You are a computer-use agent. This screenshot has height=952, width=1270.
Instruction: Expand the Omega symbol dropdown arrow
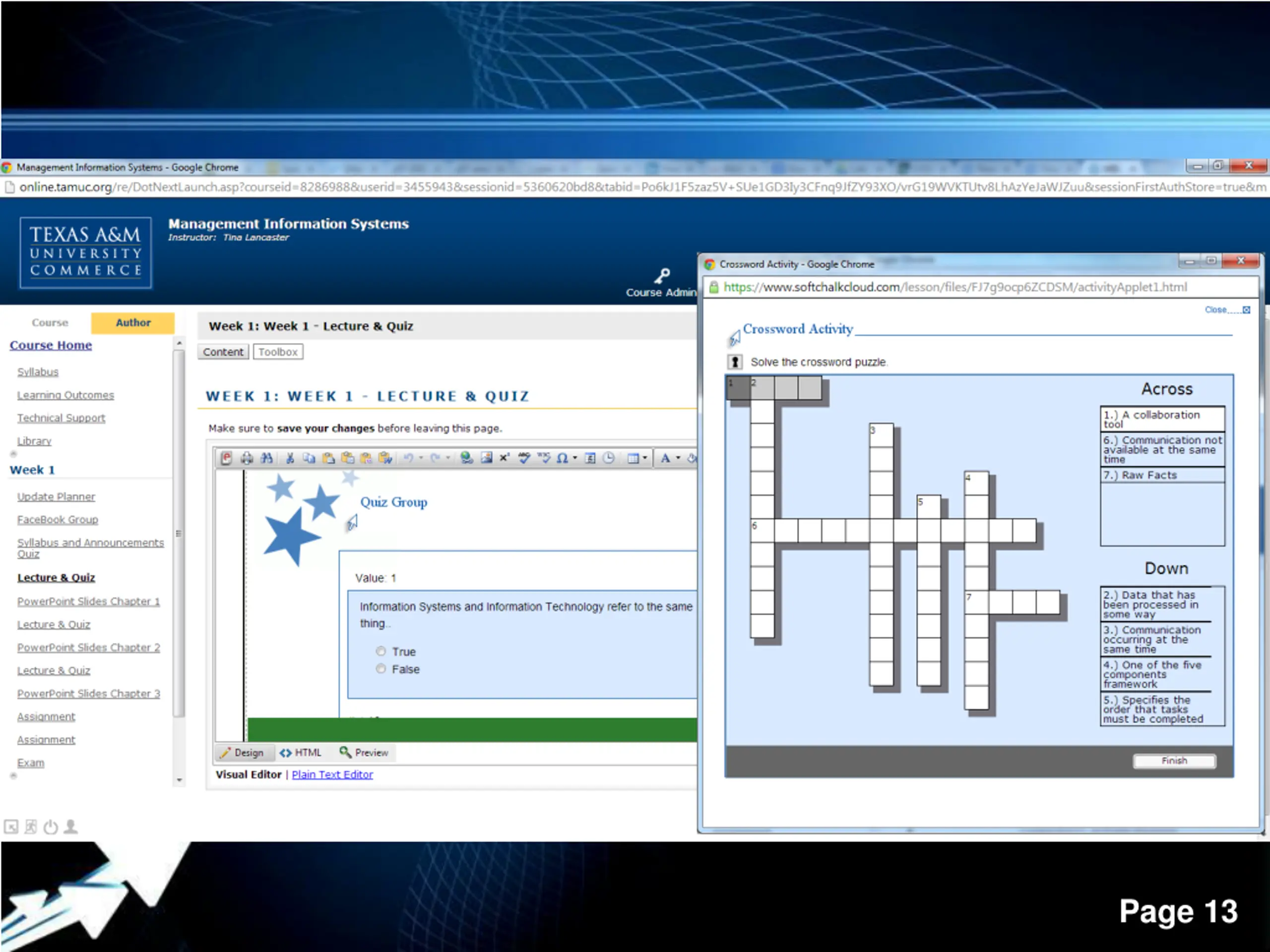coord(574,458)
